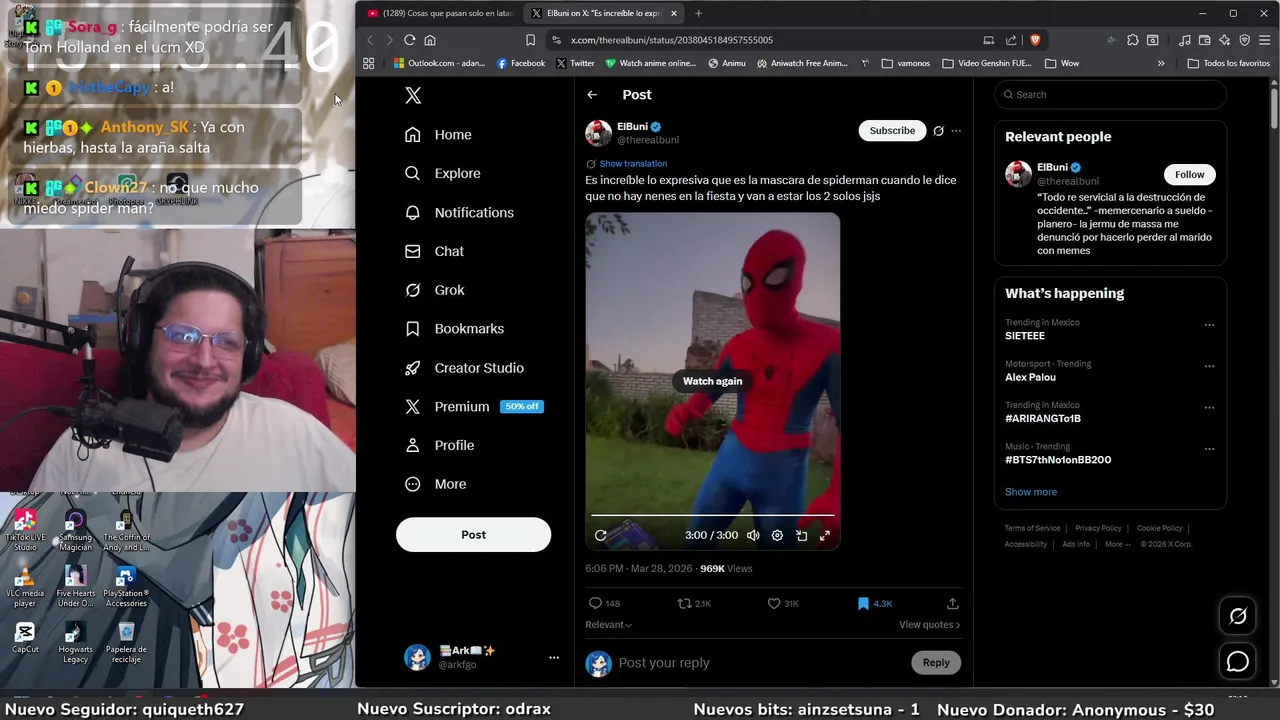Open the floating chat bubble button
The width and height of the screenshot is (1280, 720).
tap(1238, 662)
